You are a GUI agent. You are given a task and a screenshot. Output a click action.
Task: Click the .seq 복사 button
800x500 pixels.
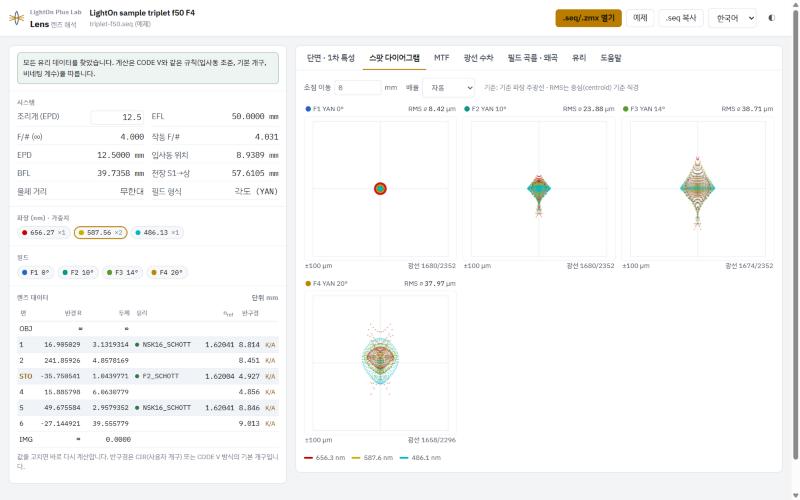(x=681, y=18)
